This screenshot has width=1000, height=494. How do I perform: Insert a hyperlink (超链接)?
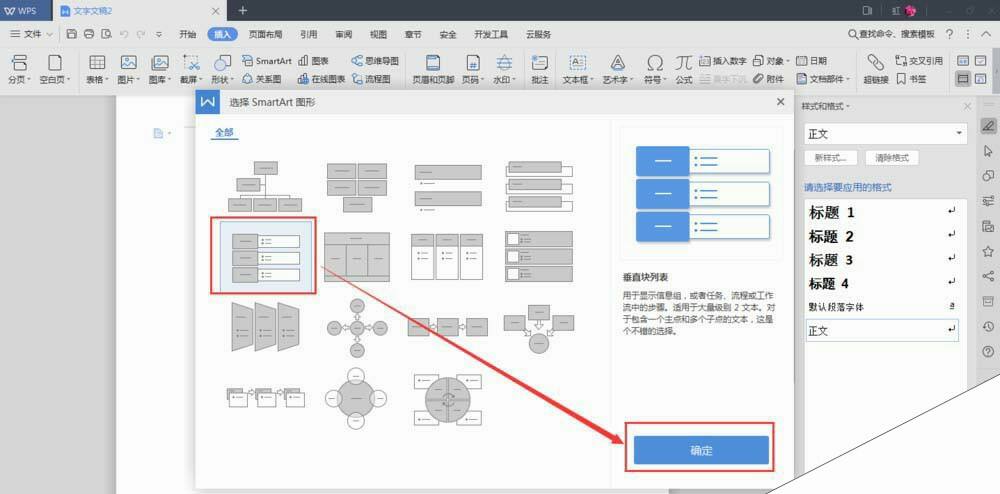pos(876,70)
